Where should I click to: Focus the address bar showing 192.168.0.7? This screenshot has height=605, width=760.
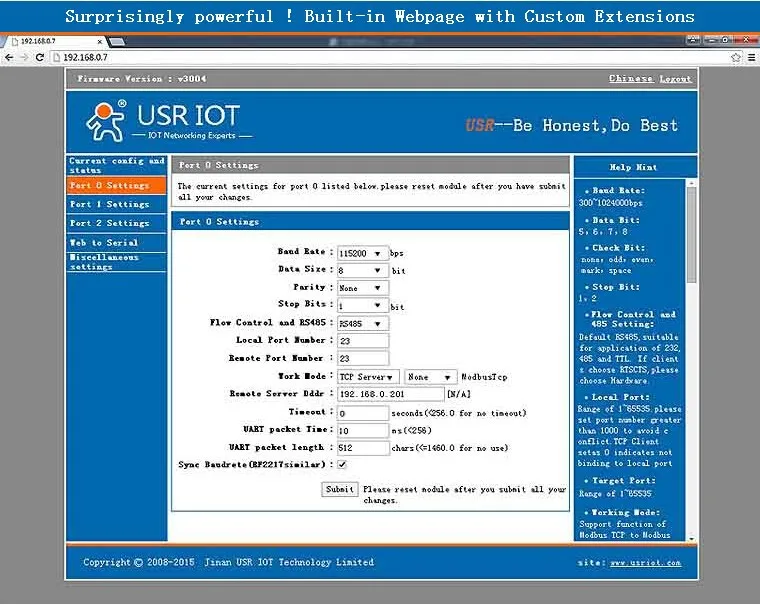coord(388,57)
